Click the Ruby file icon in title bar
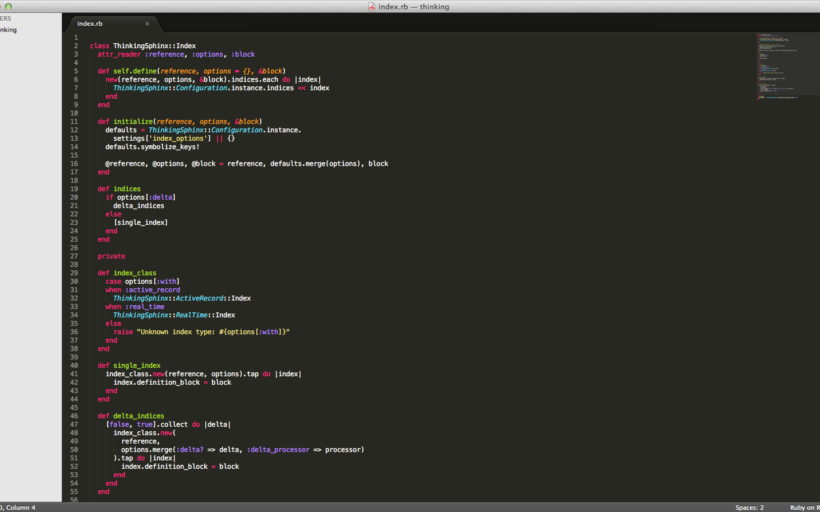The image size is (820, 512). 371,6
